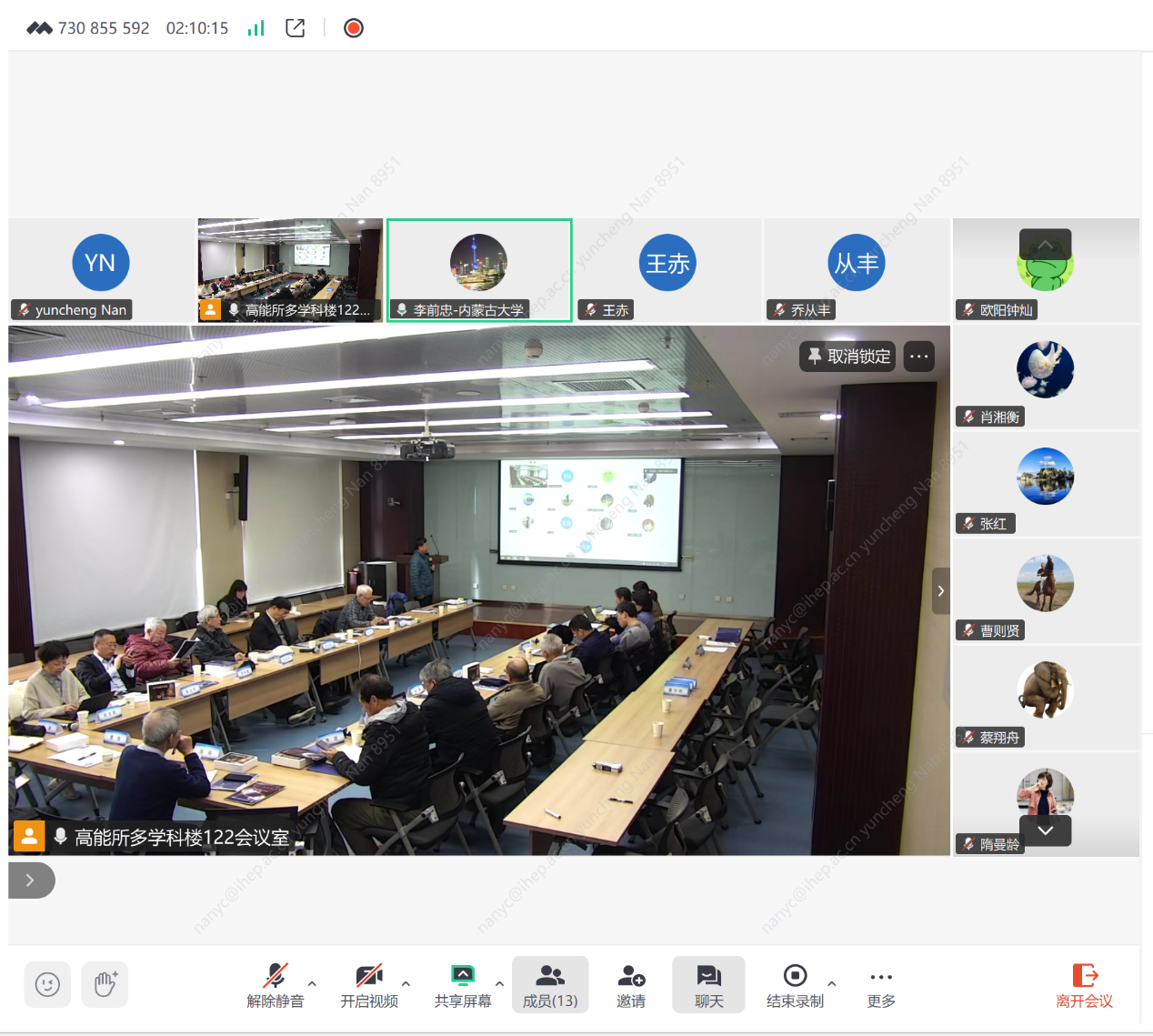Screen dimensions: 1153x1036
Task: Leave the meeting via 离开会议
Action: coord(1084,986)
